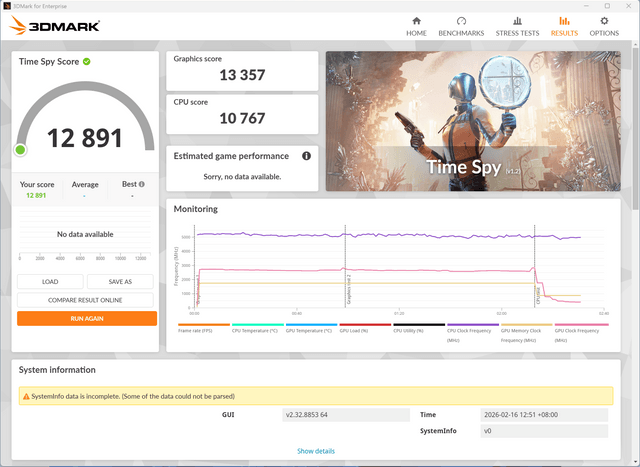The height and width of the screenshot is (467, 640).
Task: Click the orange RUN AGAIN button
Action: pyautogui.click(x=87, y=318)
